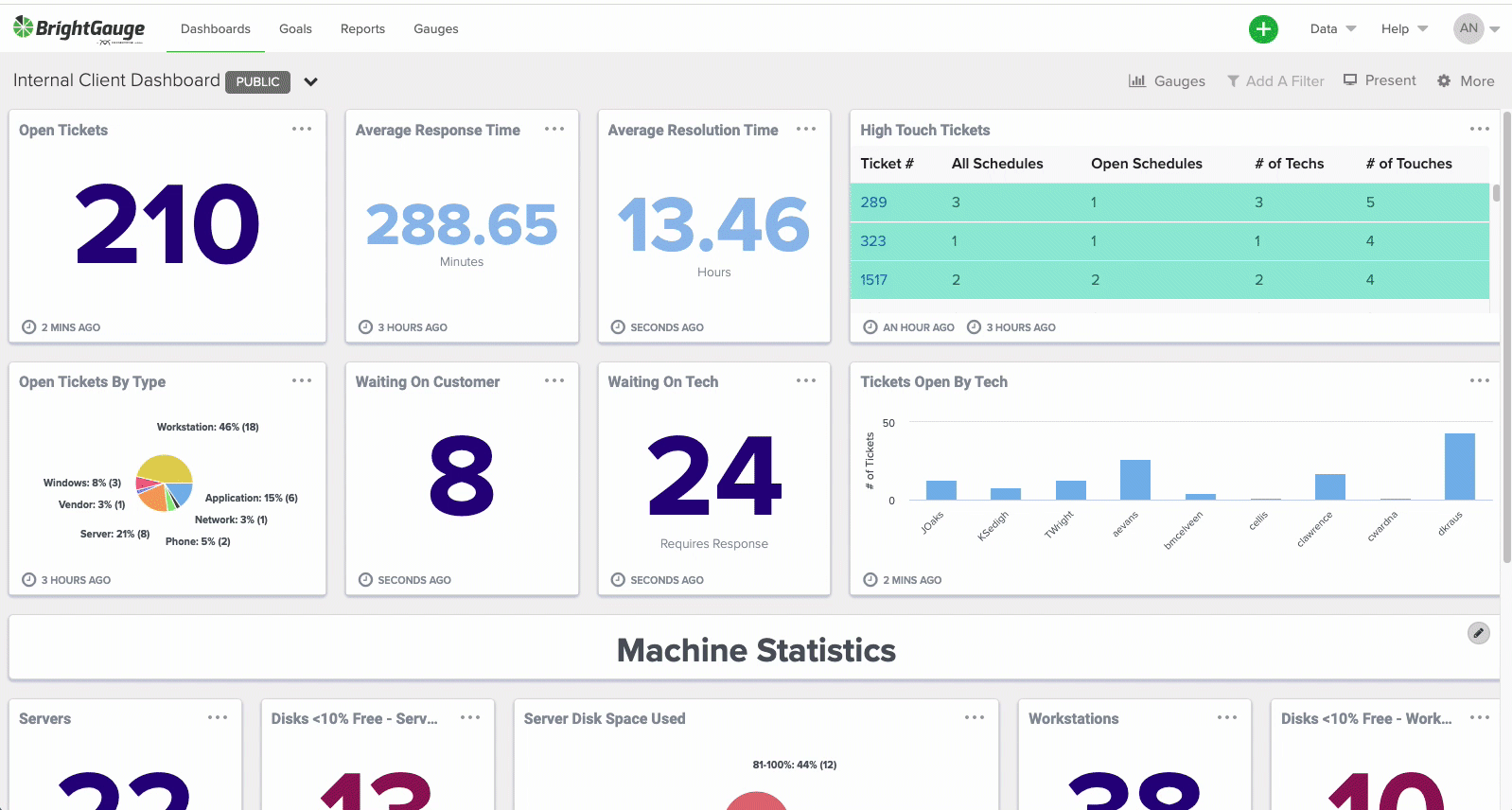Click the Waiting On Customer number 8
This screenshot has width=1512, height=810.
coord(462,476)
